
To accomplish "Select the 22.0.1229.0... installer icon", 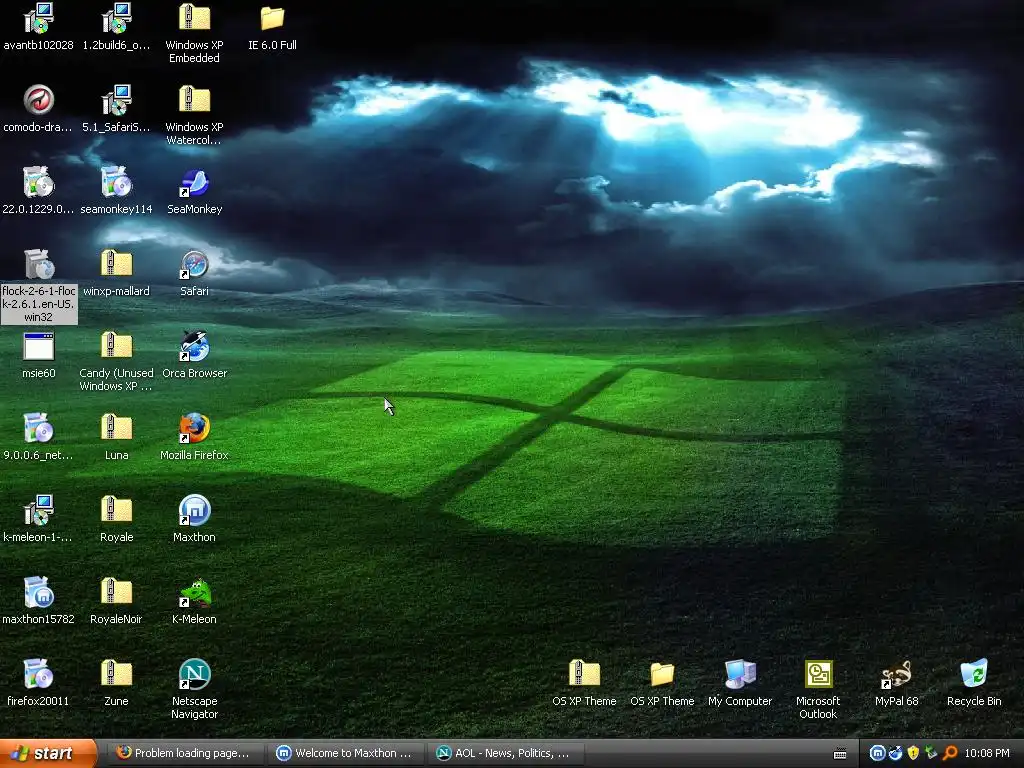I will 39,182.
